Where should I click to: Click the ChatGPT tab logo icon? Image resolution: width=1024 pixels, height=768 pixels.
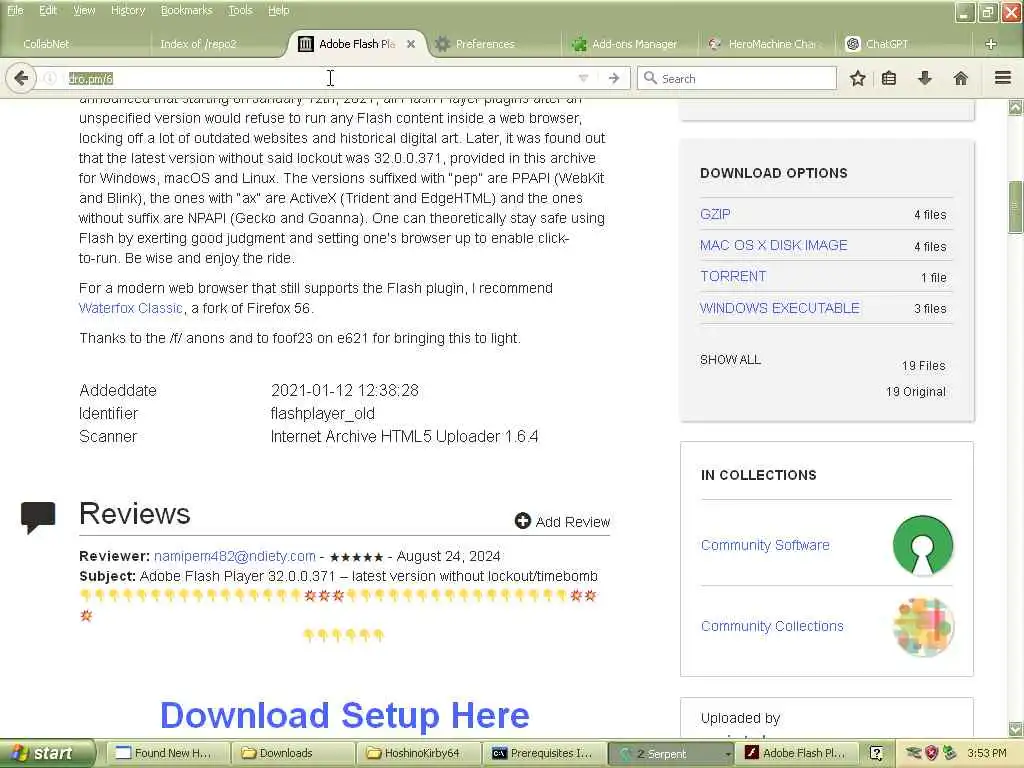coord(852,44)
